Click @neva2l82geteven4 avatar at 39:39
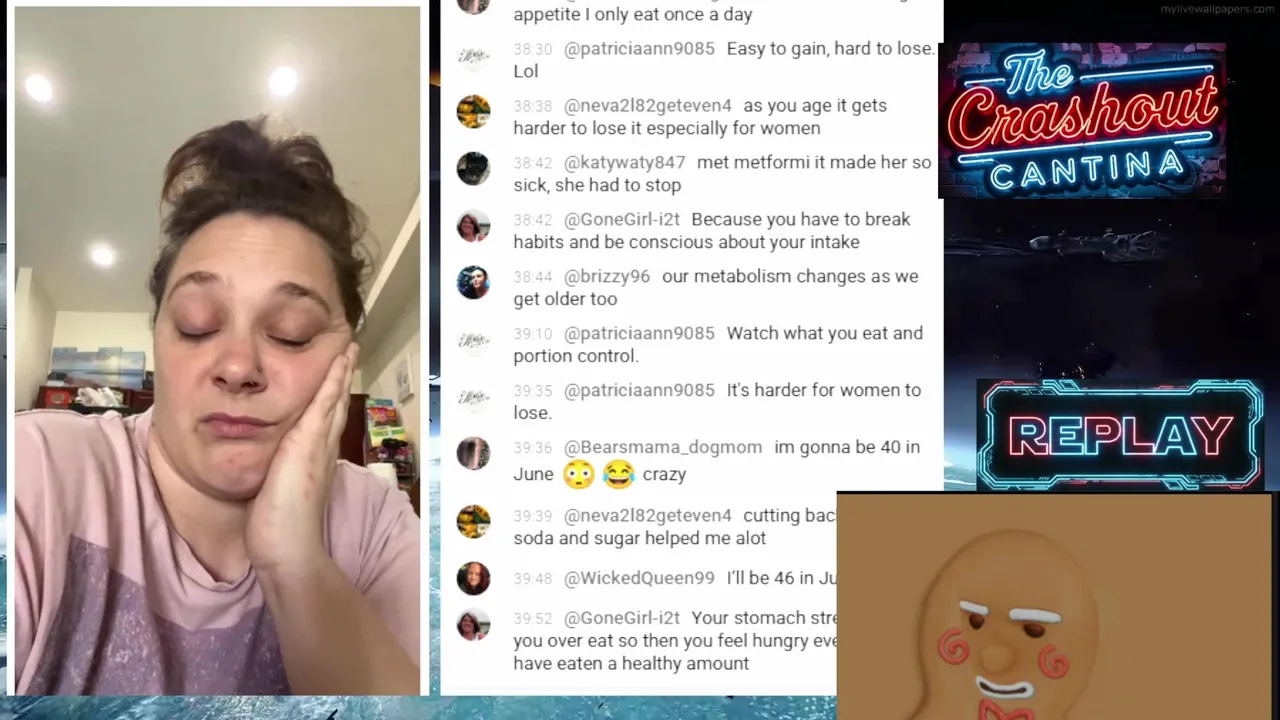The image size is (1280, 720). point(473,522)
